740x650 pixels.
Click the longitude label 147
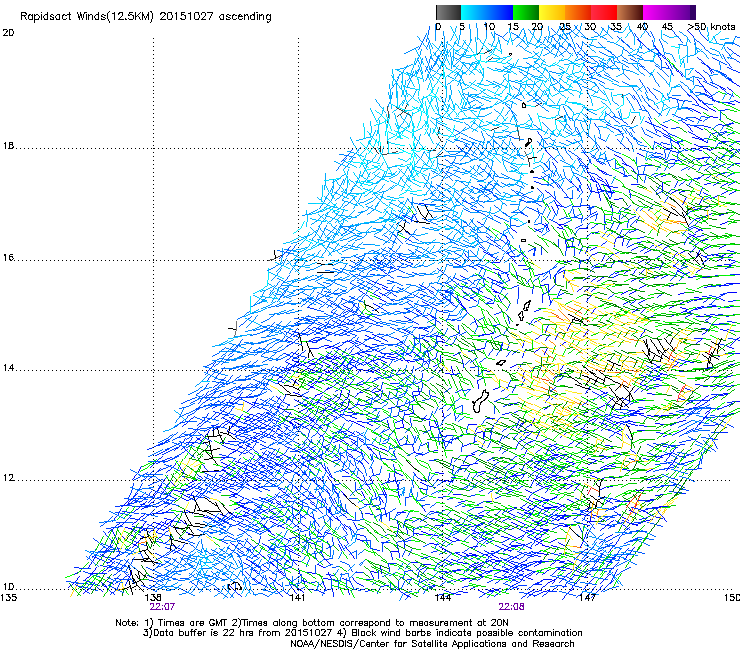[x=587, y=598]
